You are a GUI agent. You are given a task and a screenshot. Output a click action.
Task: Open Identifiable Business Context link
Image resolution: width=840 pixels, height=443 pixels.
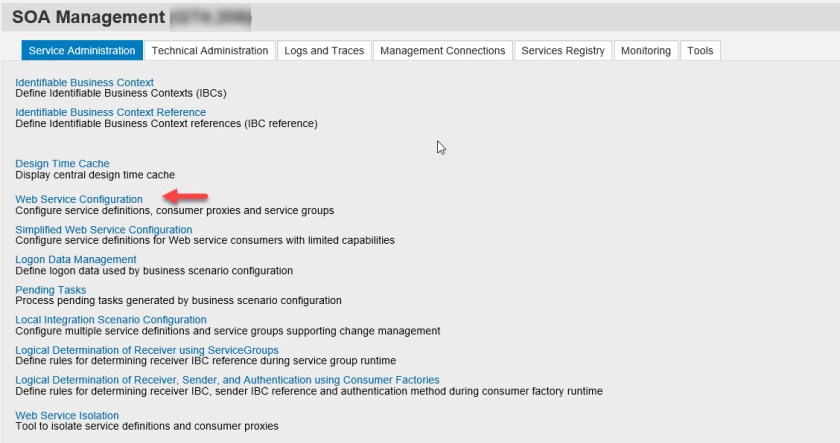click(85, 82)
